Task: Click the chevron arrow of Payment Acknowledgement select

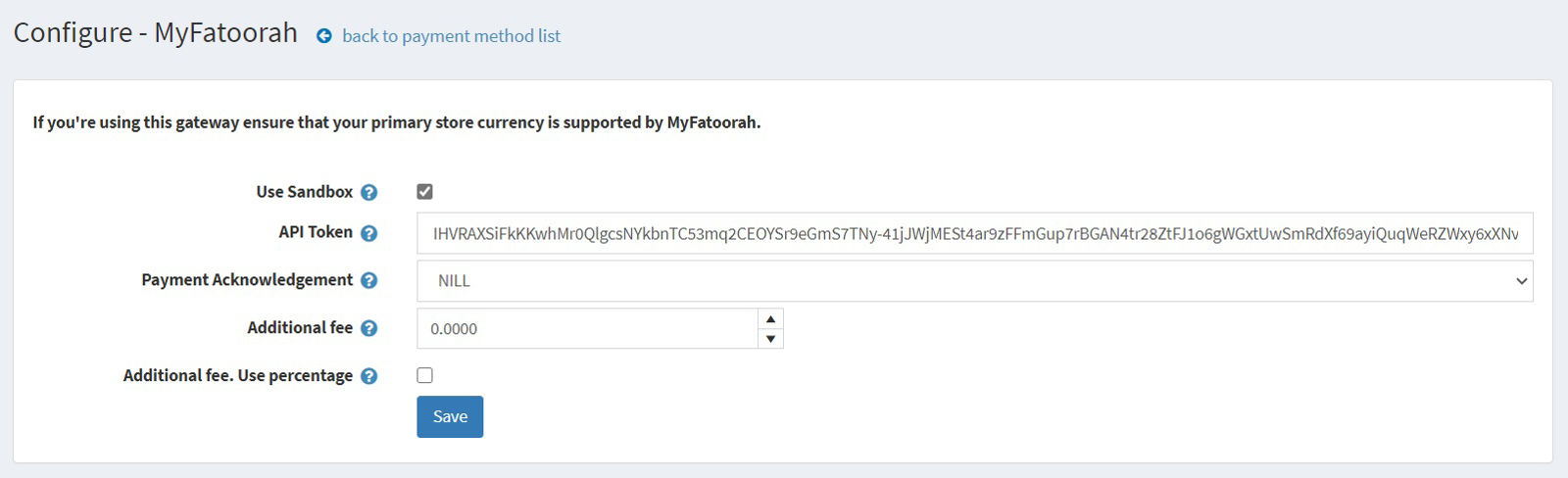Action: click(x=1521, y=281)
